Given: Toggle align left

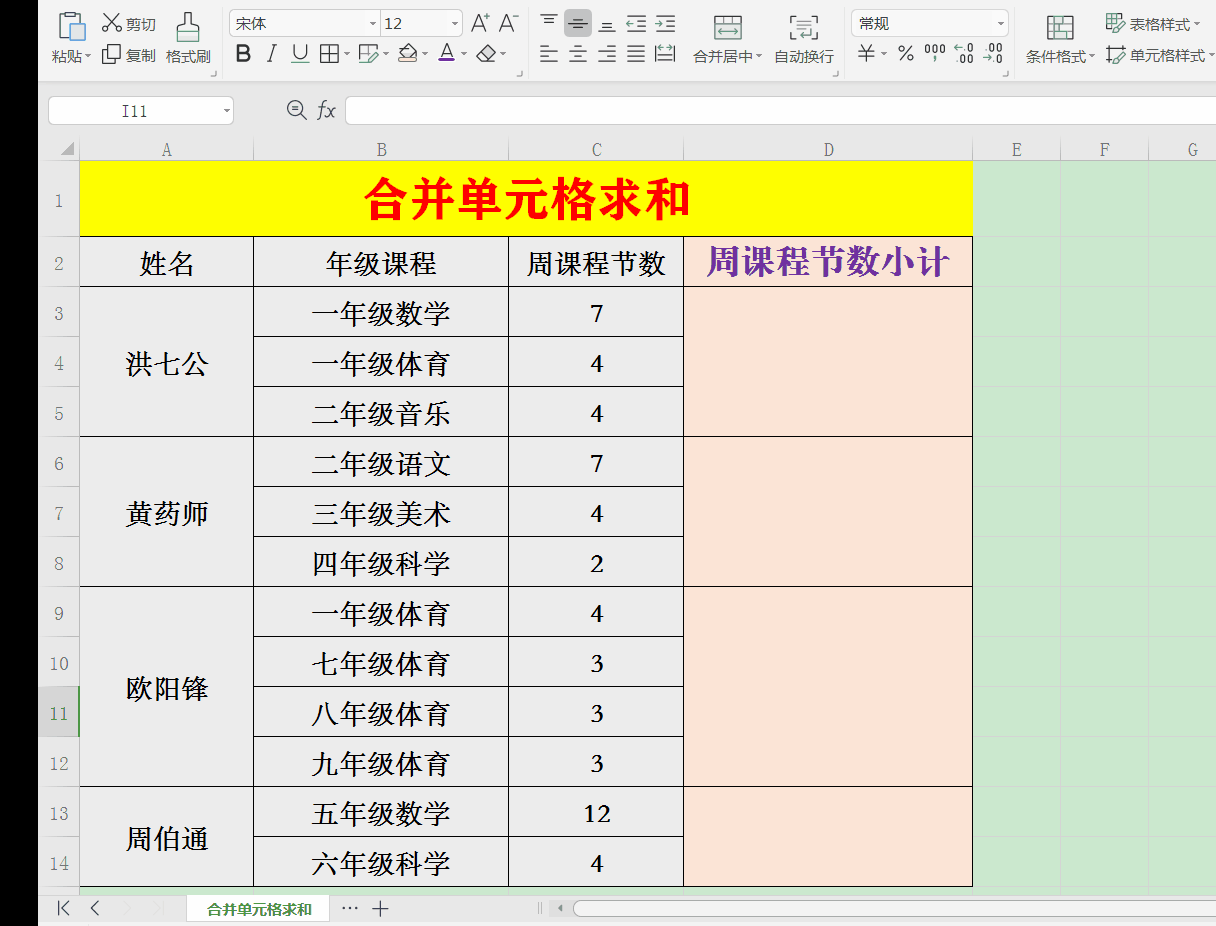Looking at the screenshot, I should 549,54.
